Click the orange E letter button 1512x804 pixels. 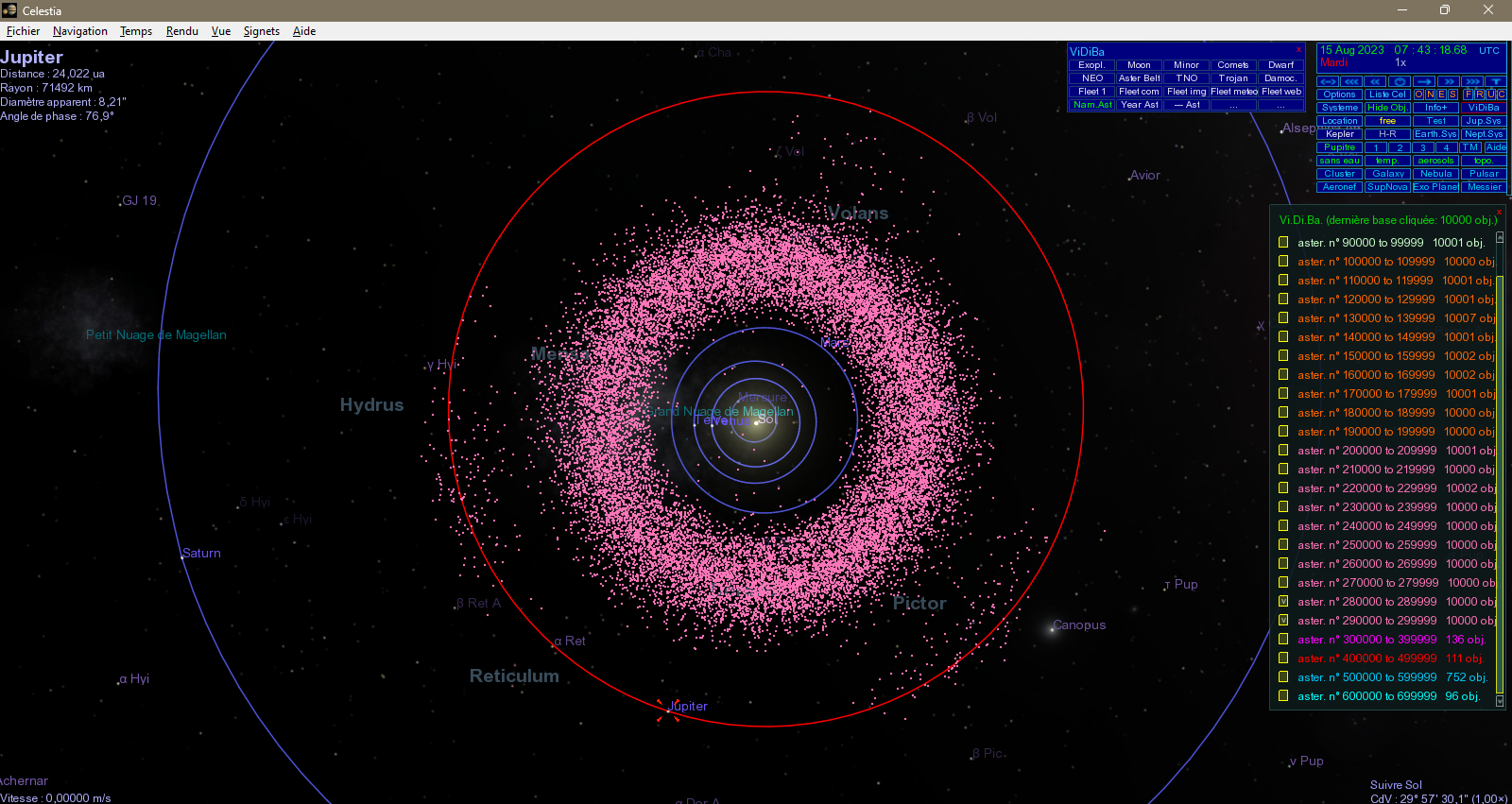(x=1441, y=94)
